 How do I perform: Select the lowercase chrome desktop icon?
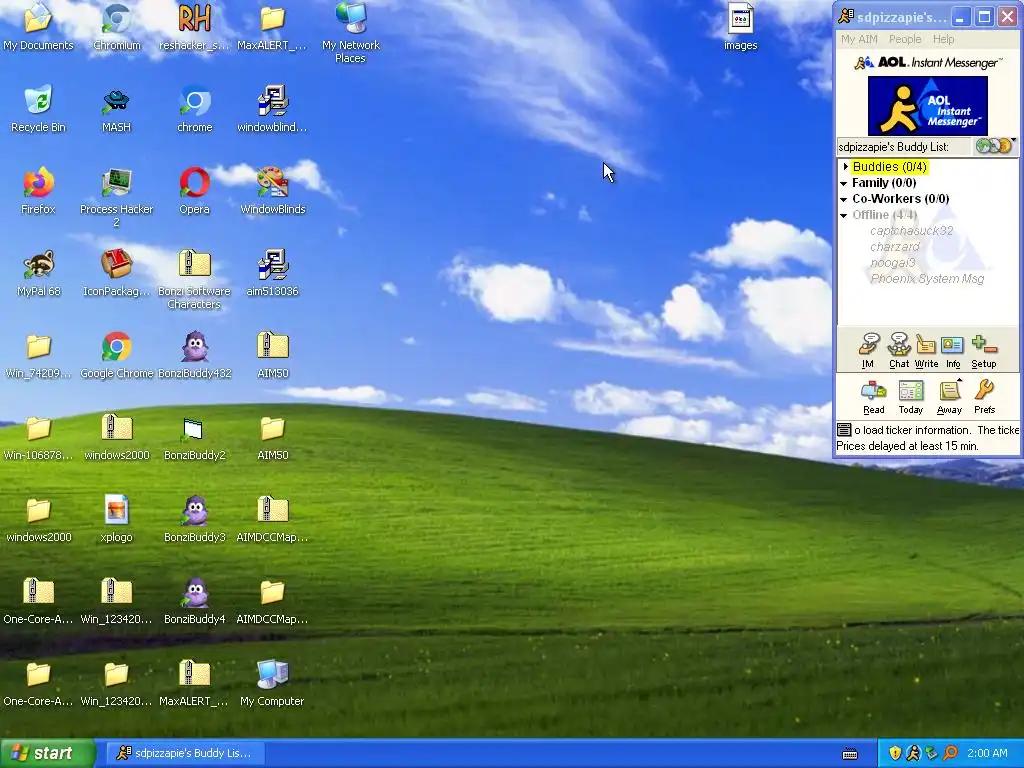[x=195, y=108]
